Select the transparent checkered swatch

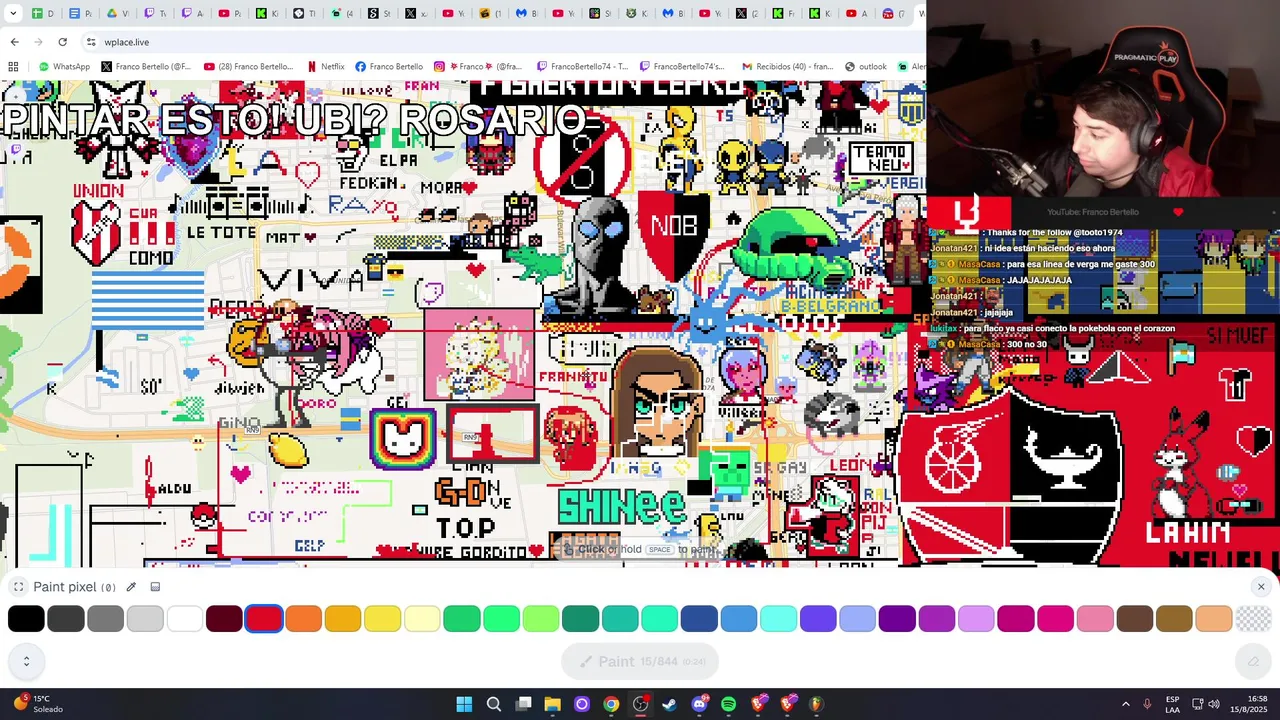coord(1253,619)
